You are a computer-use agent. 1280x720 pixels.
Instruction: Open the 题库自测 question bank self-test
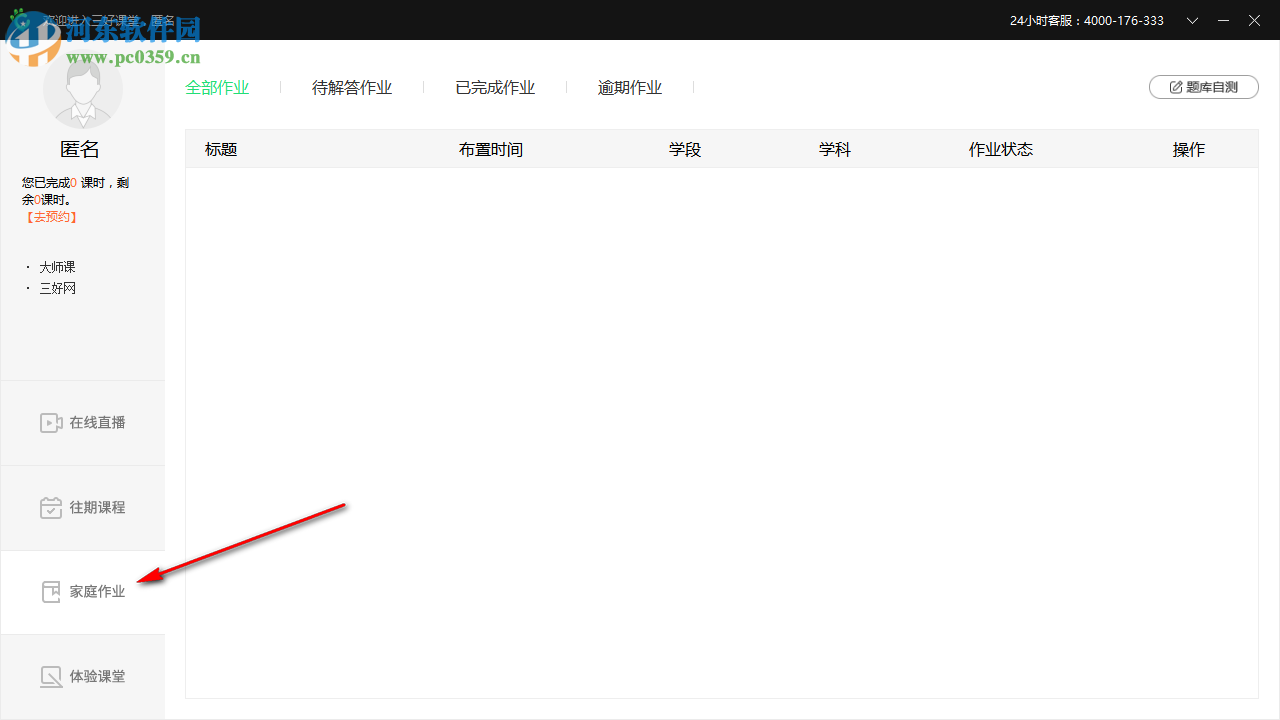pos(1204,87)
